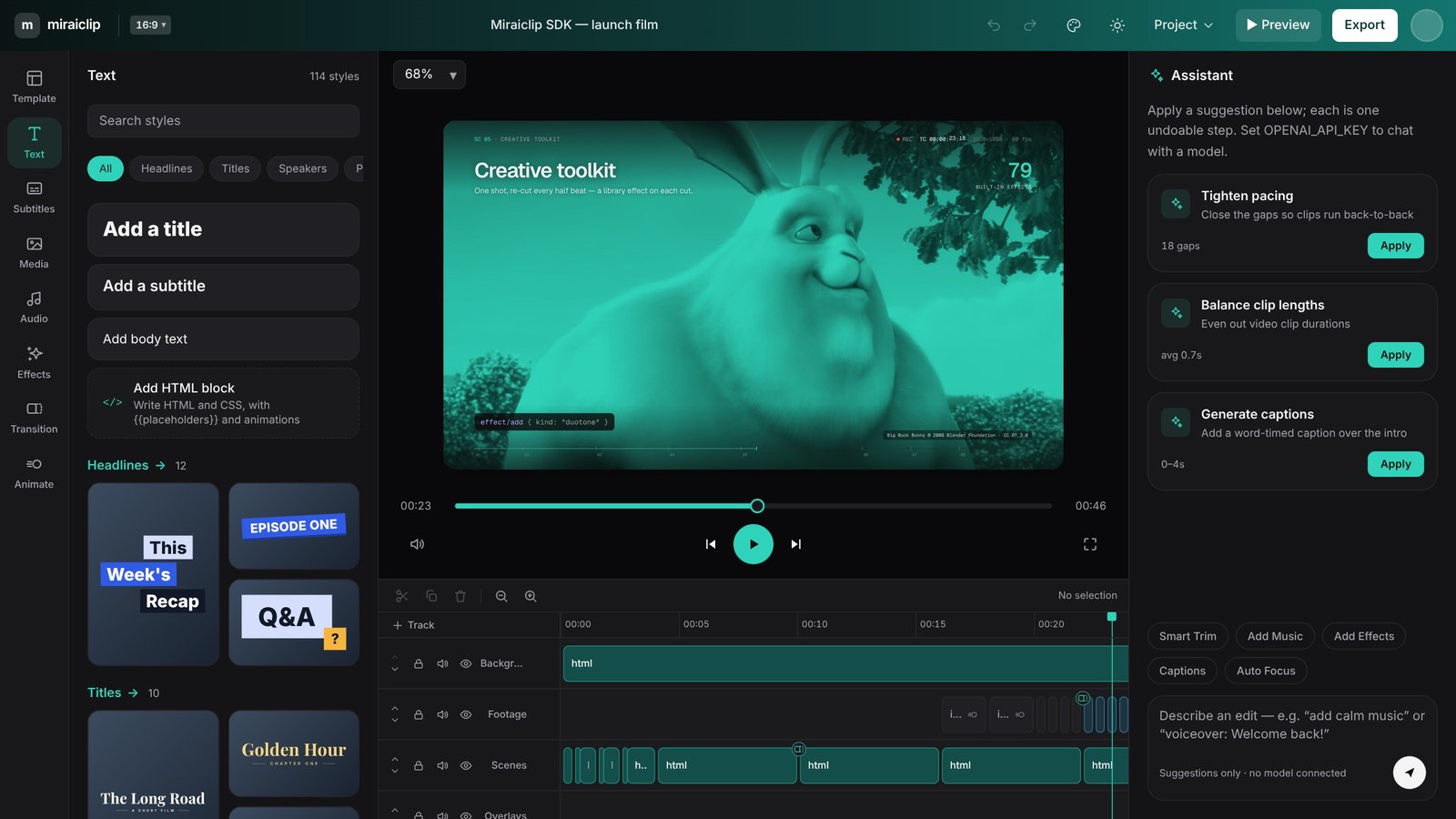Lock the Background track
Image resolution: width=1456 pixels, height=819 pixels.
point(419,663)
